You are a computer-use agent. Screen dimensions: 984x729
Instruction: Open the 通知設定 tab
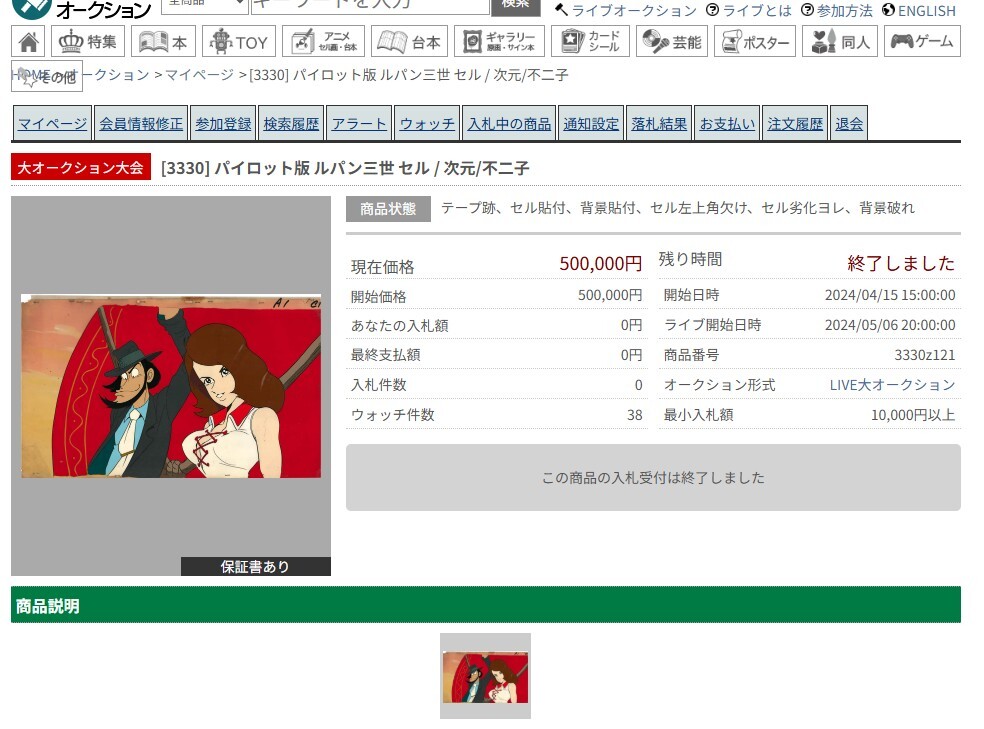click(x=591, y=124)
